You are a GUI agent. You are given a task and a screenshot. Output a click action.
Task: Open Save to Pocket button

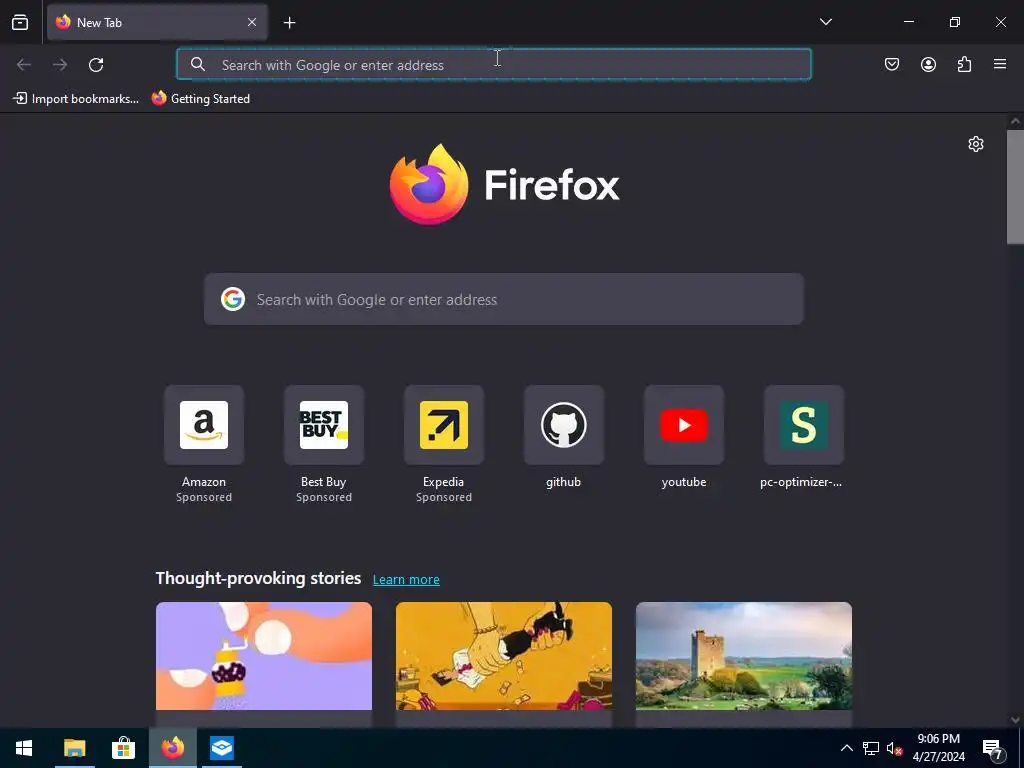tap(892, 64)
